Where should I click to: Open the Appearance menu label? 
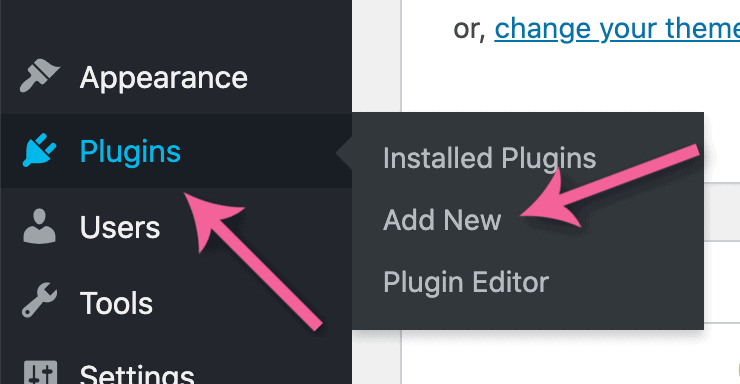point(164,78)
